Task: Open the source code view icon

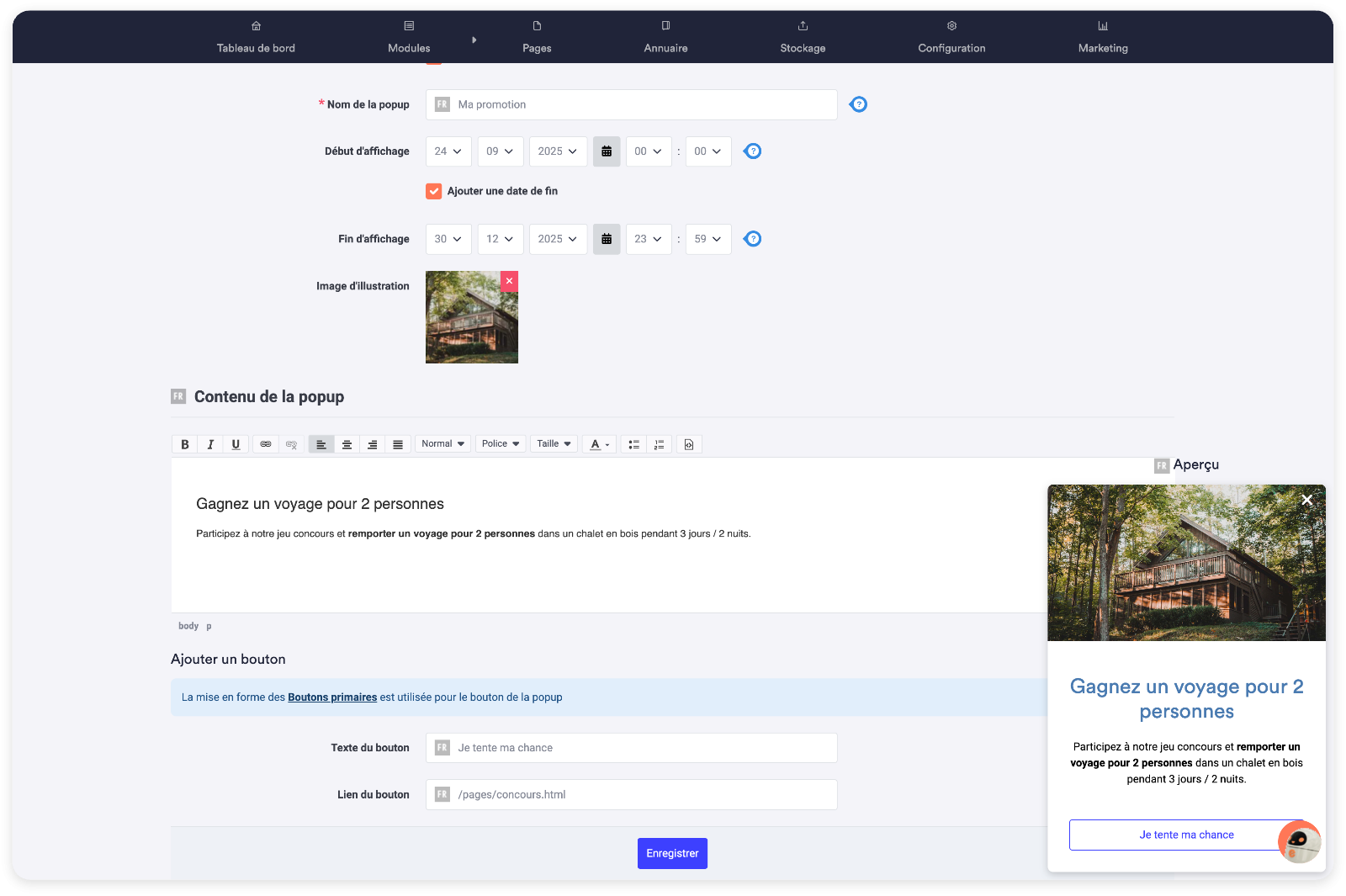Action: point(689,444)
